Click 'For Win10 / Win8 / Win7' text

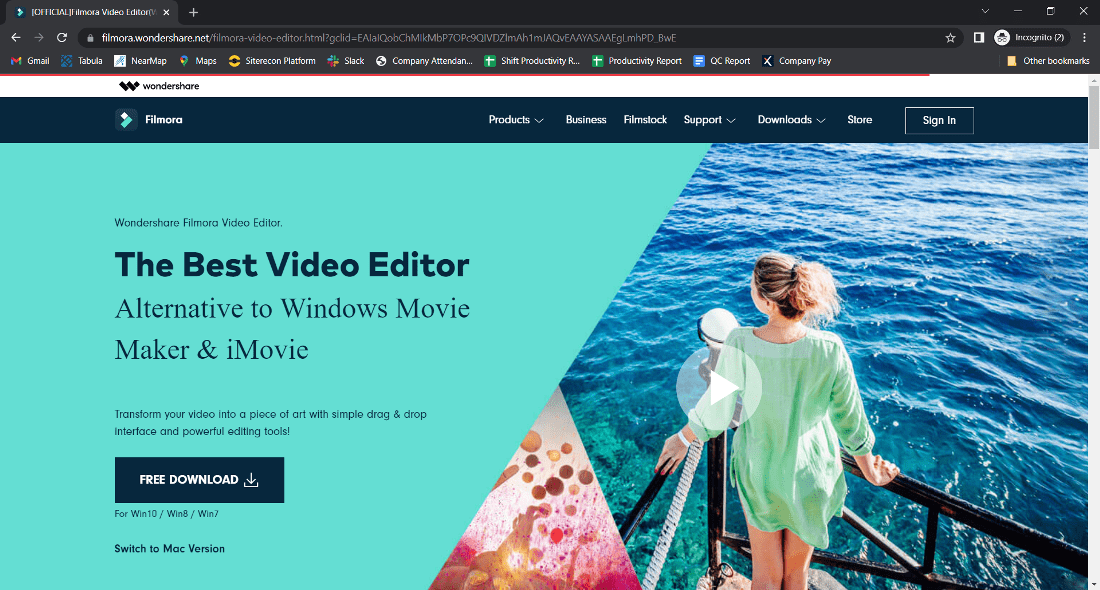point(166,514)
